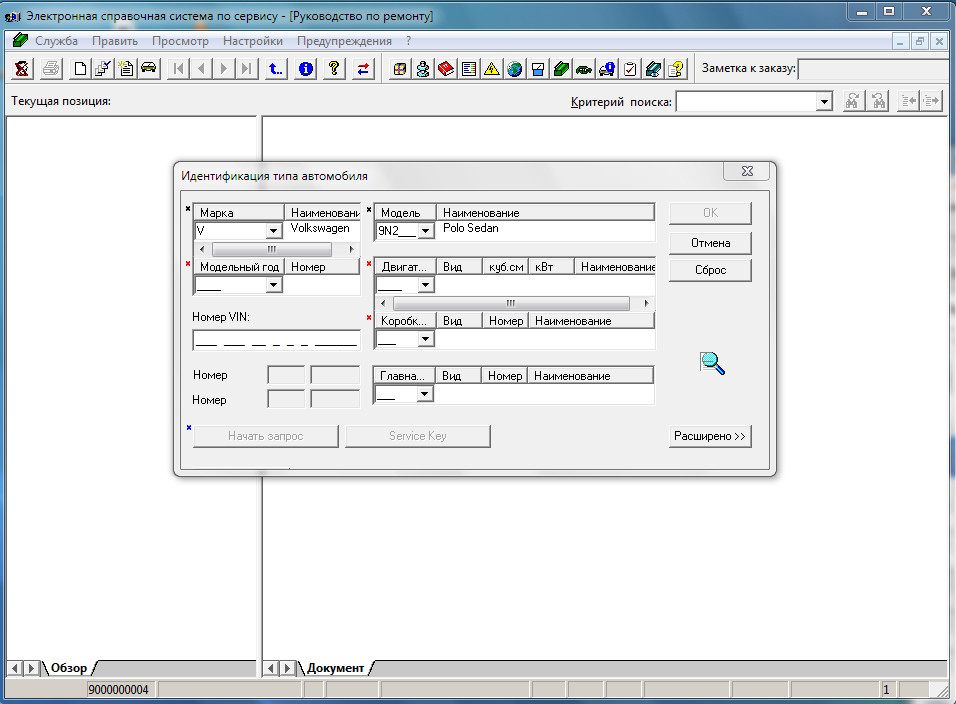The width and height of the screenshot is (956, 704).
Task: Switch to the Обзор tab
Action: click(x=69, y=668)
